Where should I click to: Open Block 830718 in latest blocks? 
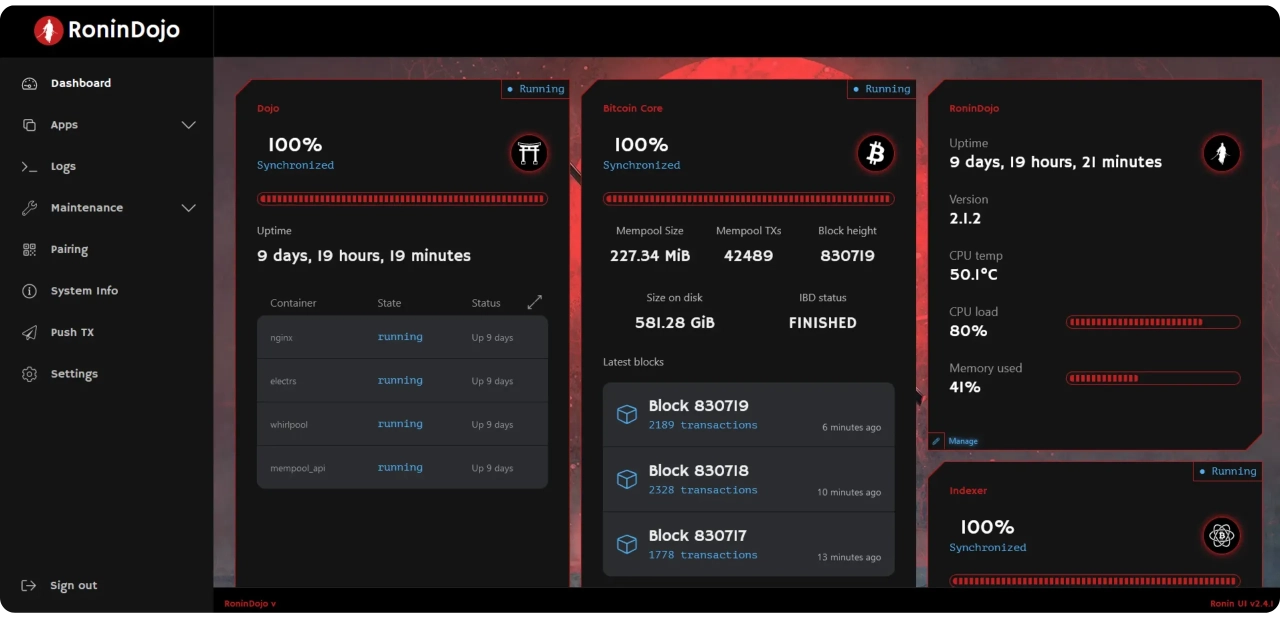point(748,479)
